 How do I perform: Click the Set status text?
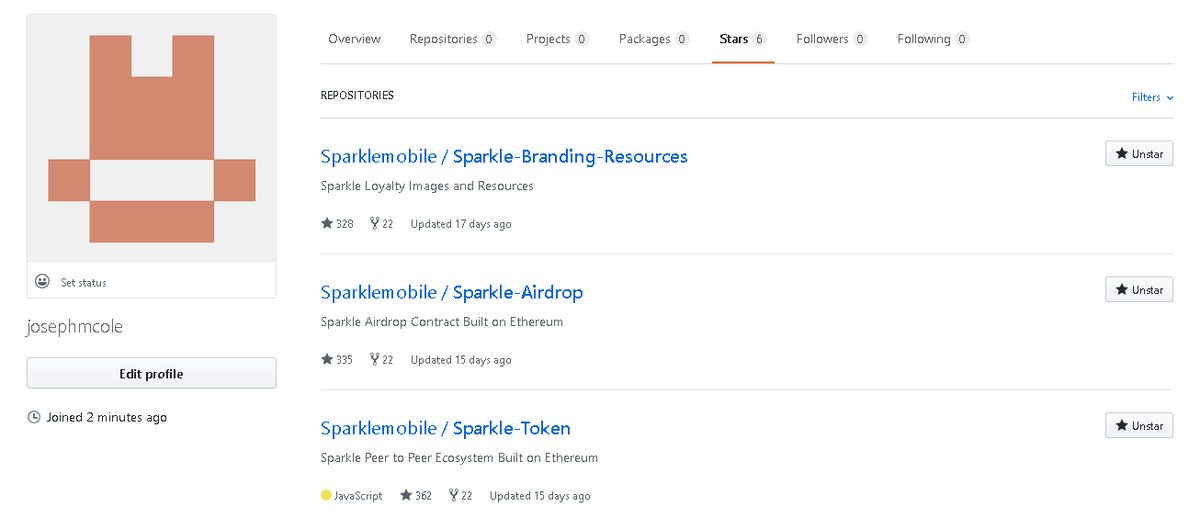click(x=83, y=283)
